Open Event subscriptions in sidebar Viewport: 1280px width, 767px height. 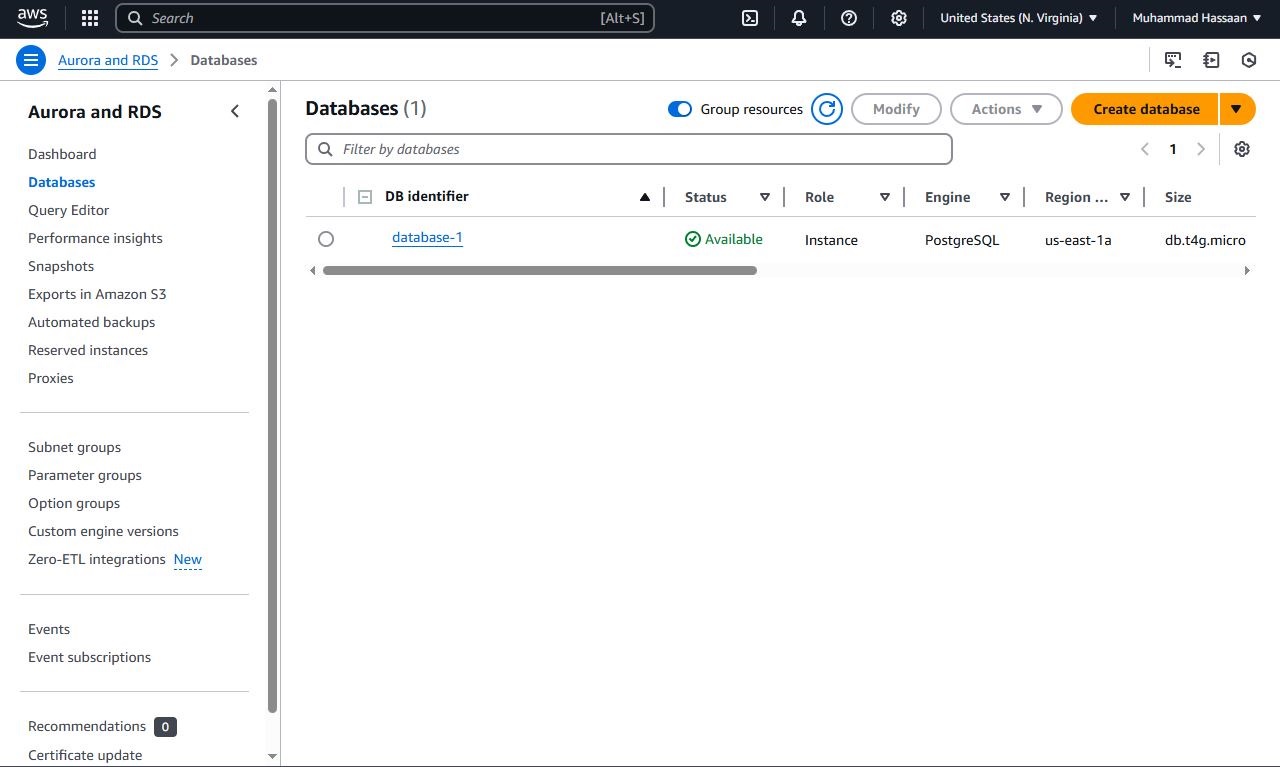tap(89, 657)
